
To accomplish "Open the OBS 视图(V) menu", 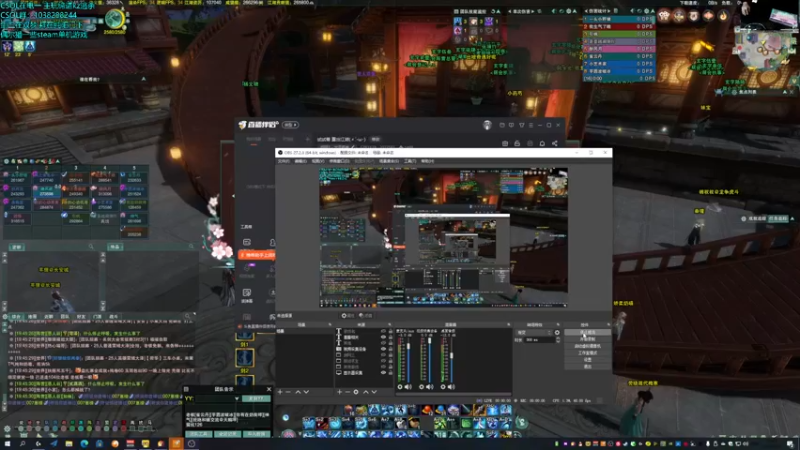I will [x=318, y=161].
